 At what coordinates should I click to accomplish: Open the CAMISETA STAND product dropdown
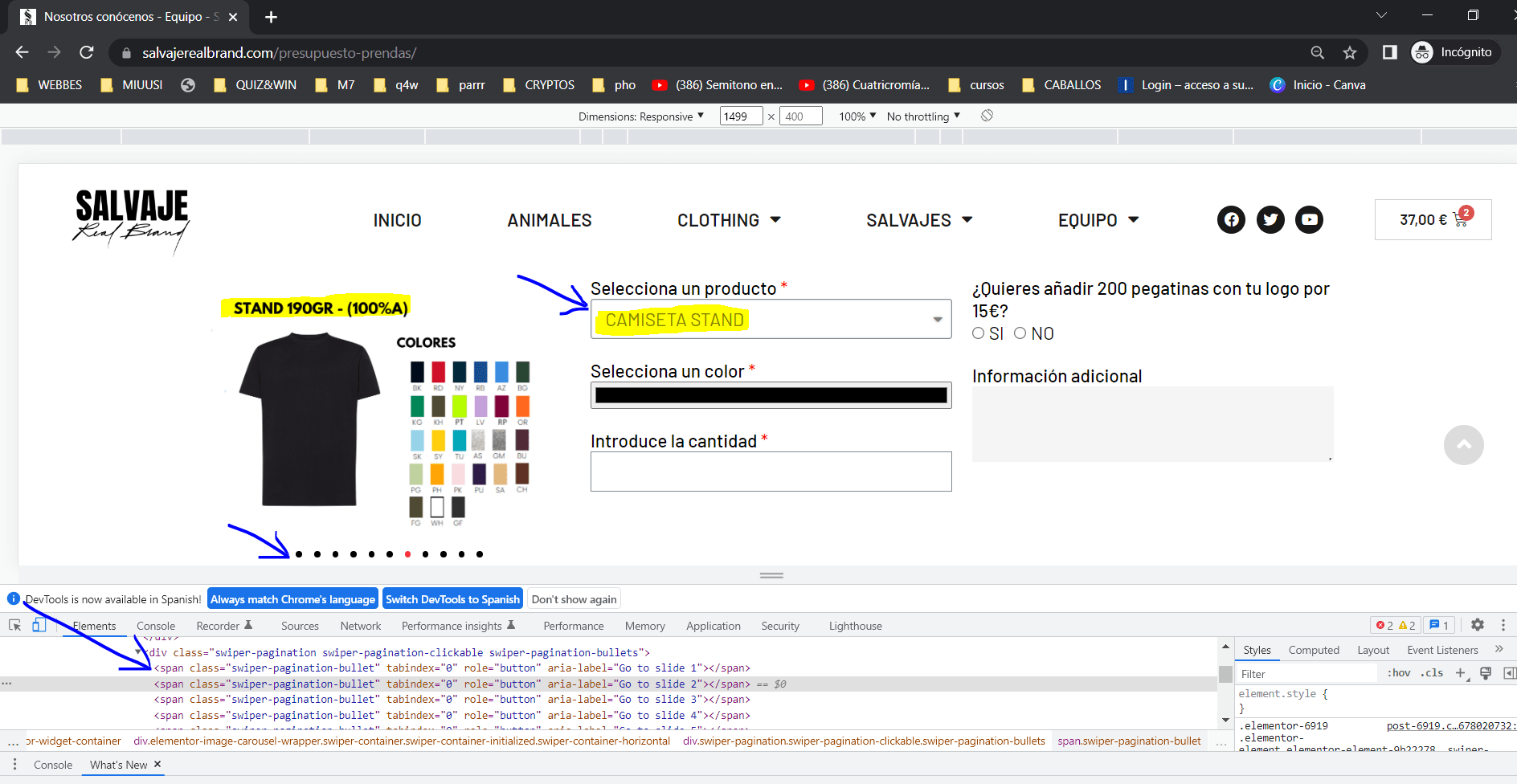coord(771,320)
